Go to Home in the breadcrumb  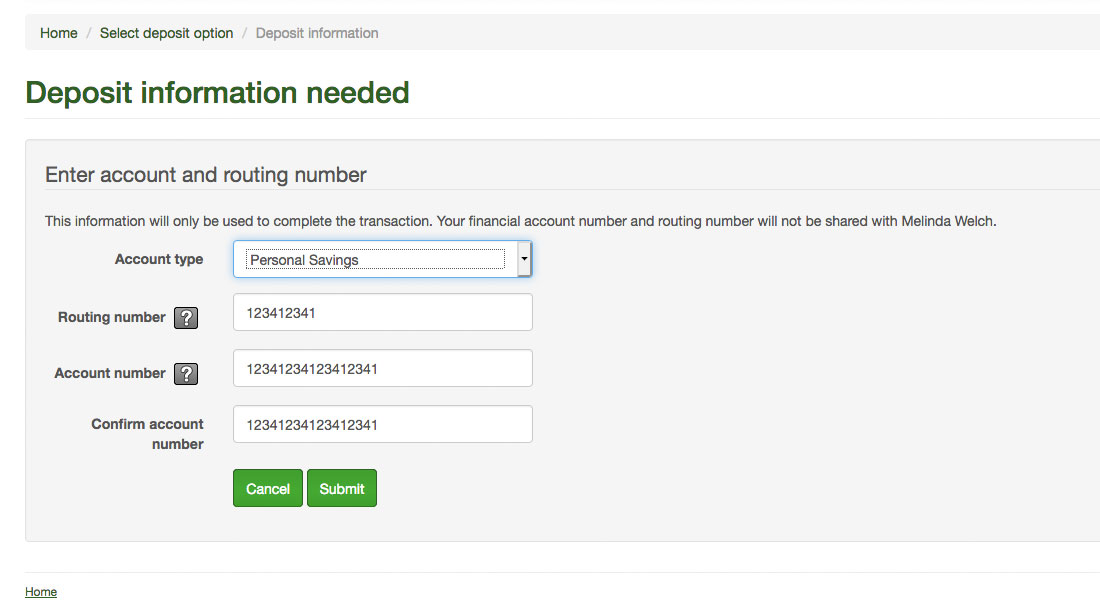pos(59,33)
